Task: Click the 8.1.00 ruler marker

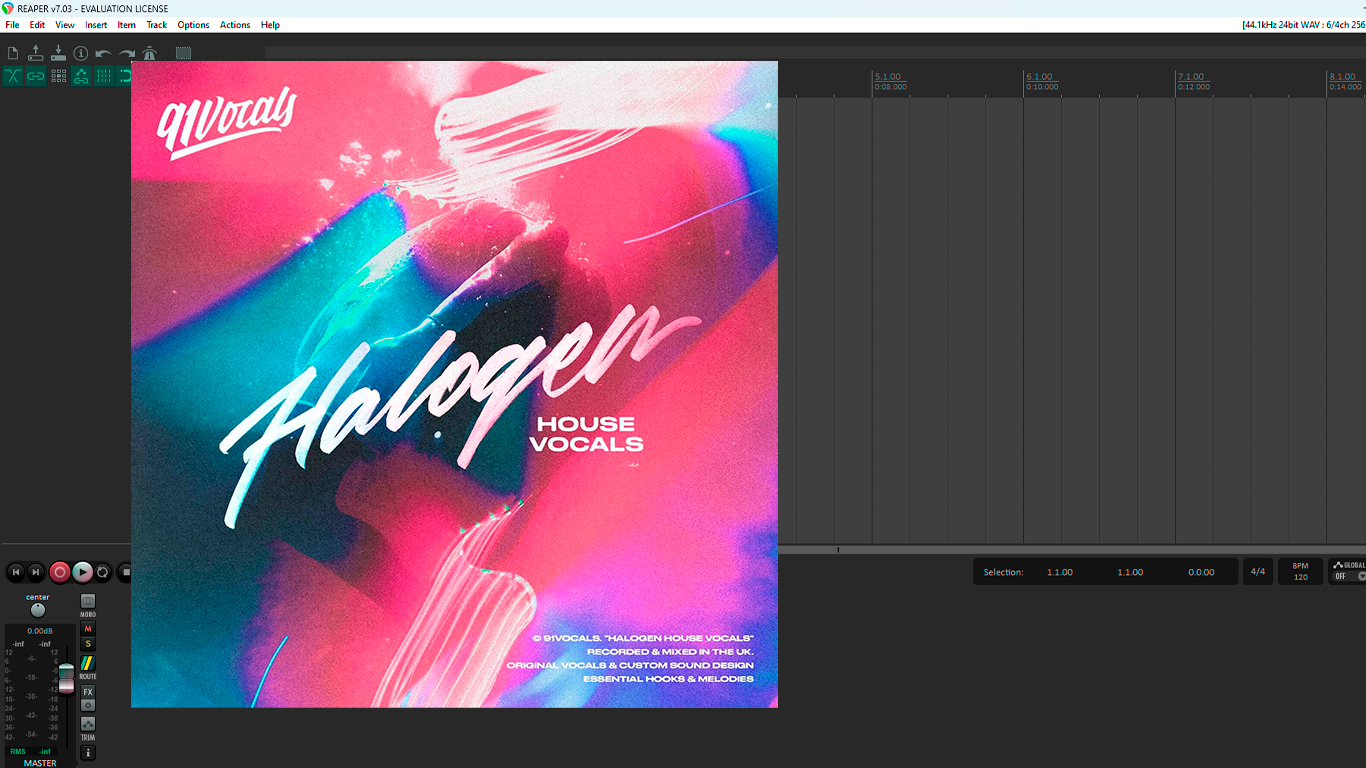Action: point(1343,77)
